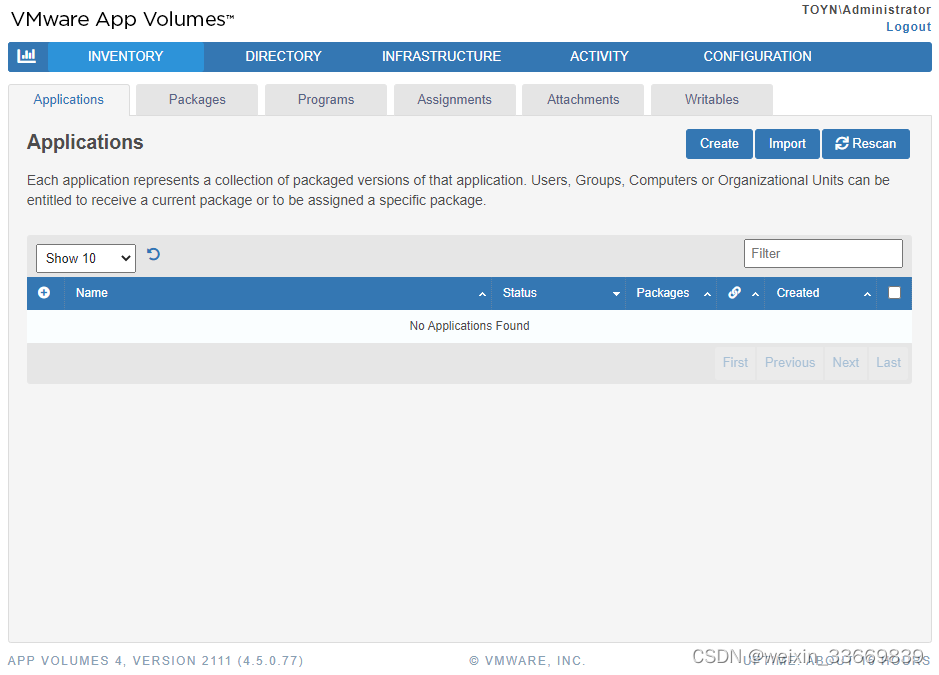Image resolution: width=939 pixels, height=675 pixels.
Task: Click the Create application button
Action: pos(719,144)
